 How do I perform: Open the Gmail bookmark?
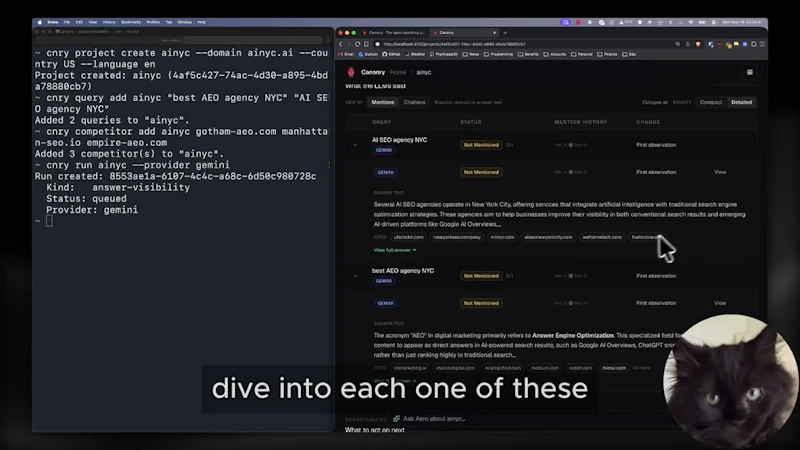[x=346, y=54]
